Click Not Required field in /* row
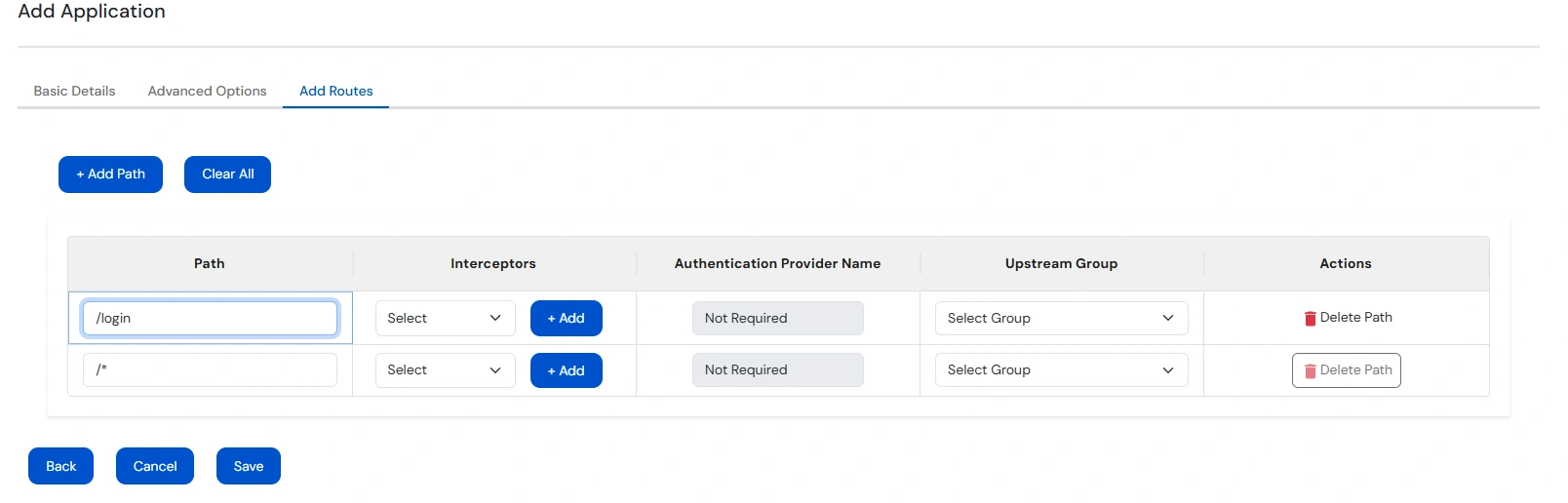Image resolution: width=1568 pixels, height=503 pixels. click(x=777, y=370)
